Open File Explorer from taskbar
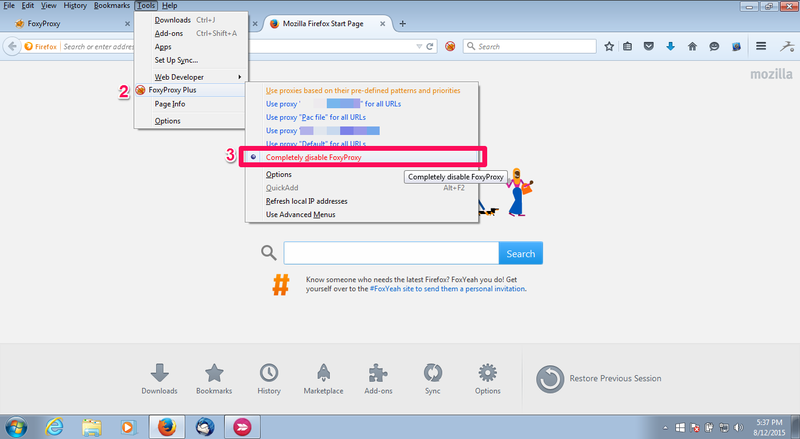The image size is (800, 439). click(x=91, y=427)
